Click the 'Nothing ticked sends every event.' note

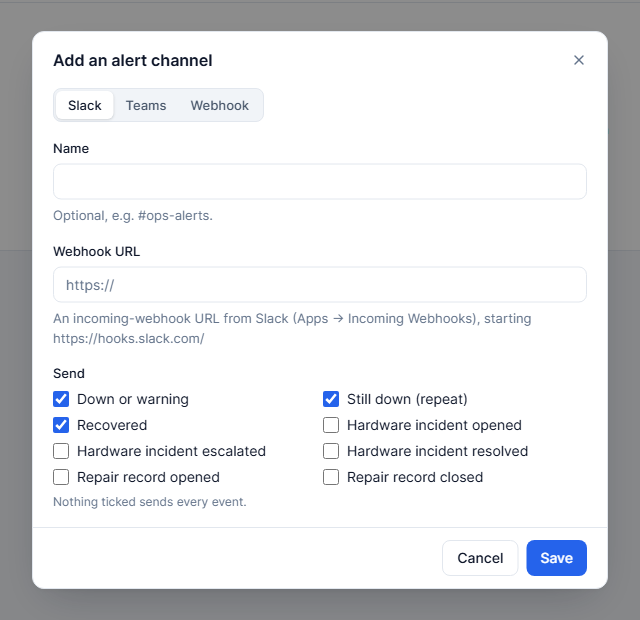(x=150, y=502)
